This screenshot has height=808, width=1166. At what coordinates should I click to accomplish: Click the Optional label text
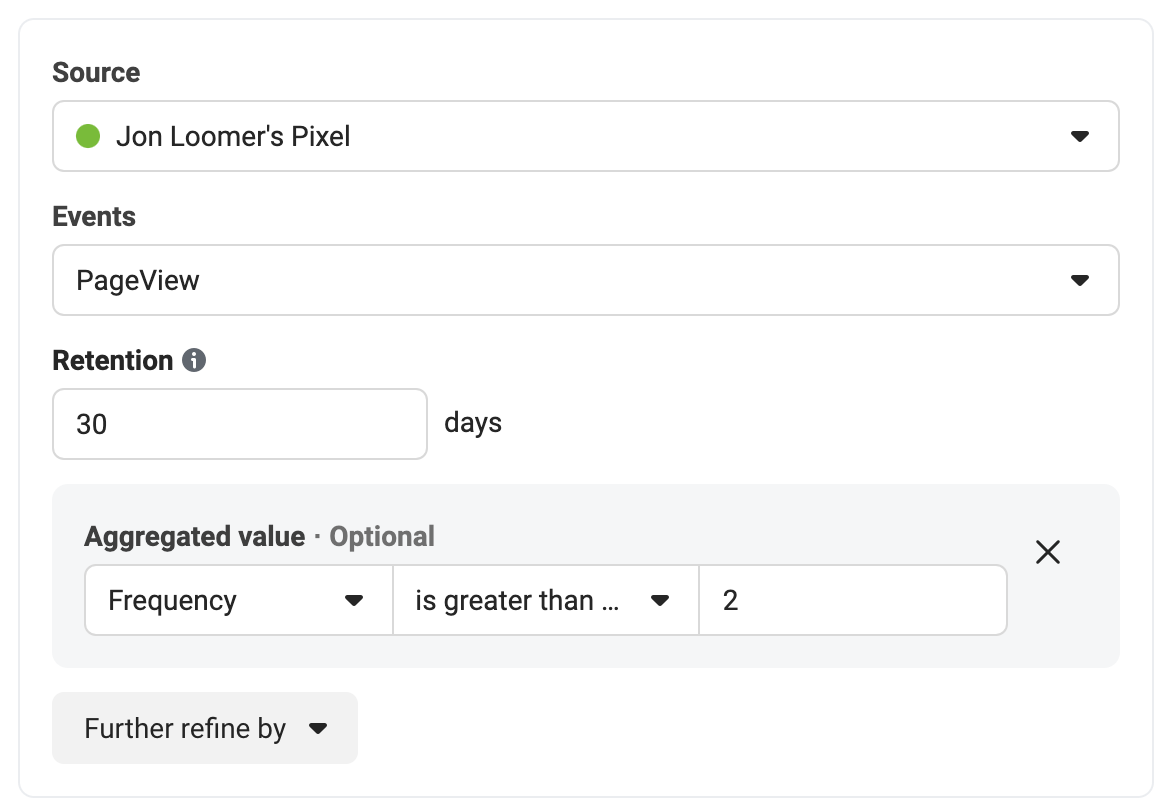click(381, 537)
